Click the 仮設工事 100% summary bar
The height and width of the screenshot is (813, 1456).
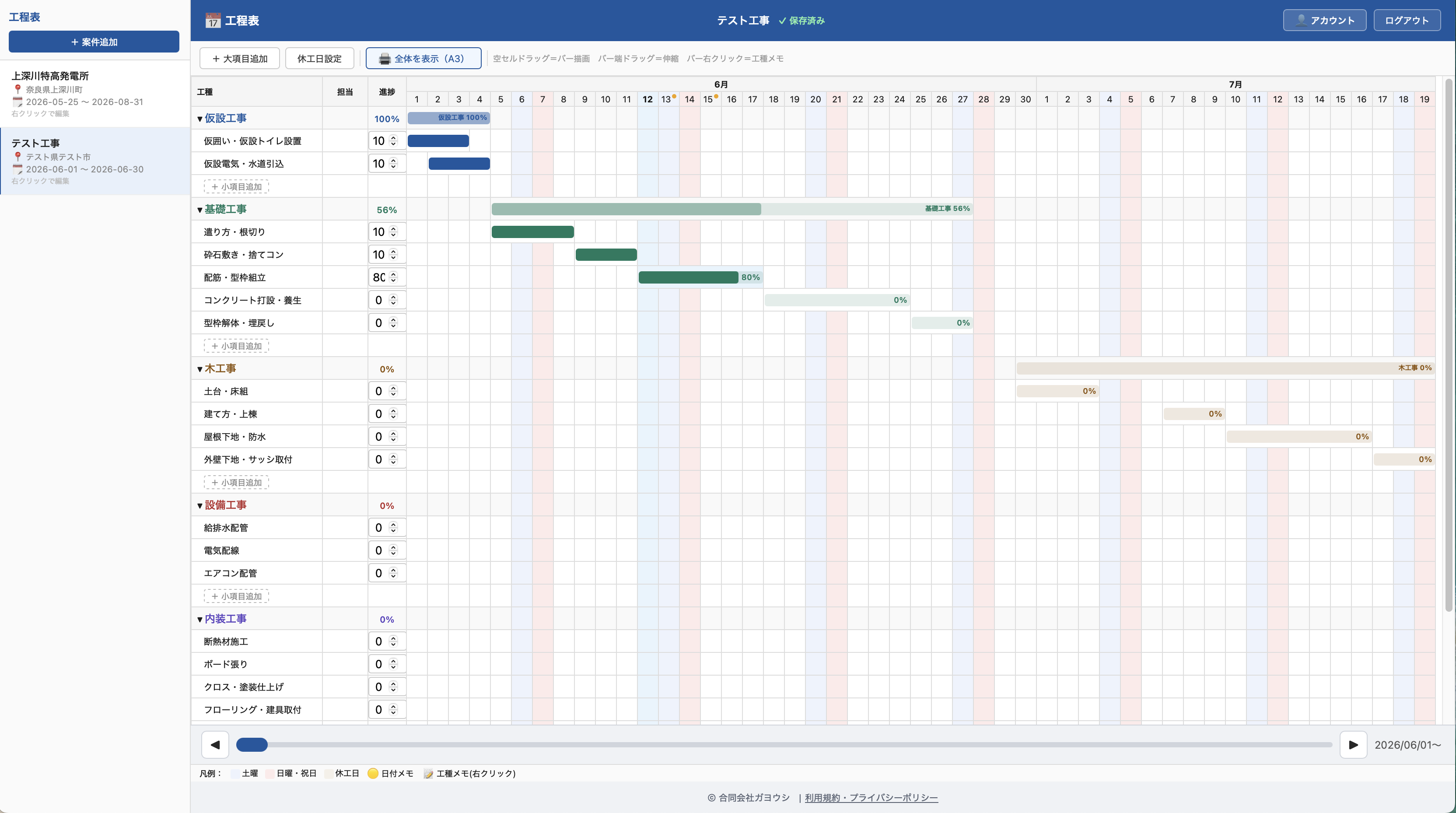tap(449, 118)
